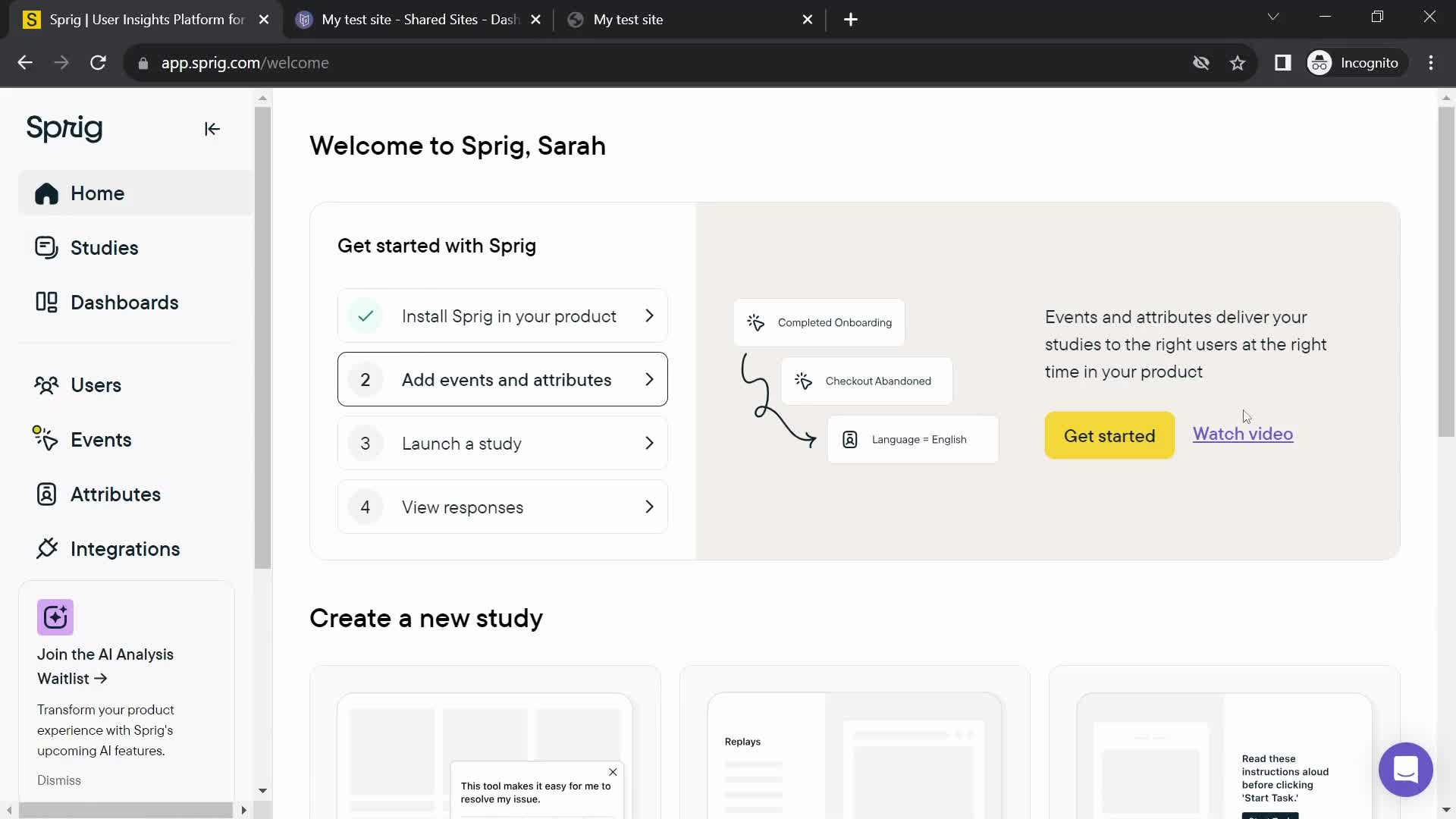Open Install Sprig in your product step

pyautogui.click(x=503, y=316)
